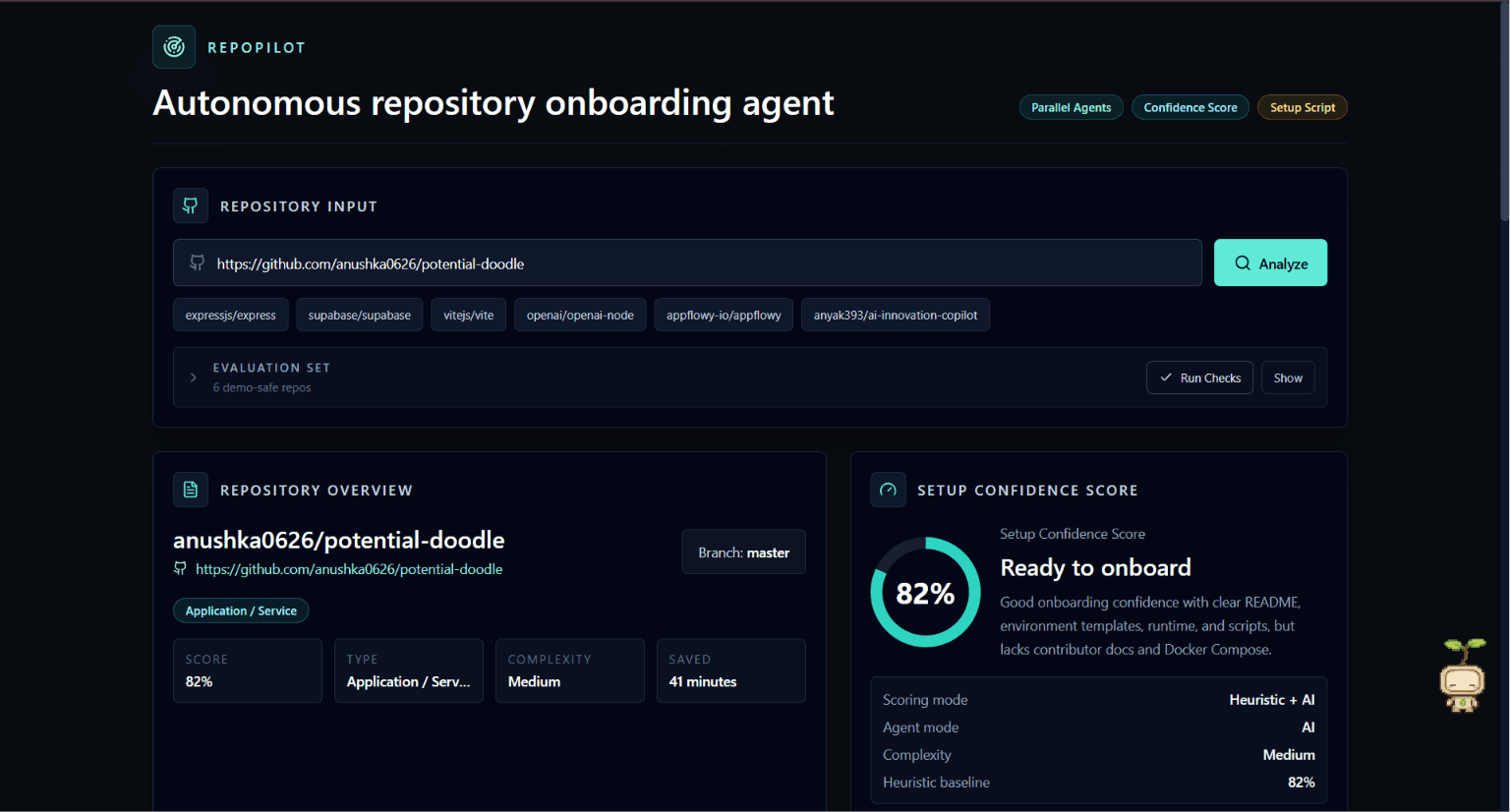
Task: Select the expressjs/express sample repo
Action: tap(231, 315)
